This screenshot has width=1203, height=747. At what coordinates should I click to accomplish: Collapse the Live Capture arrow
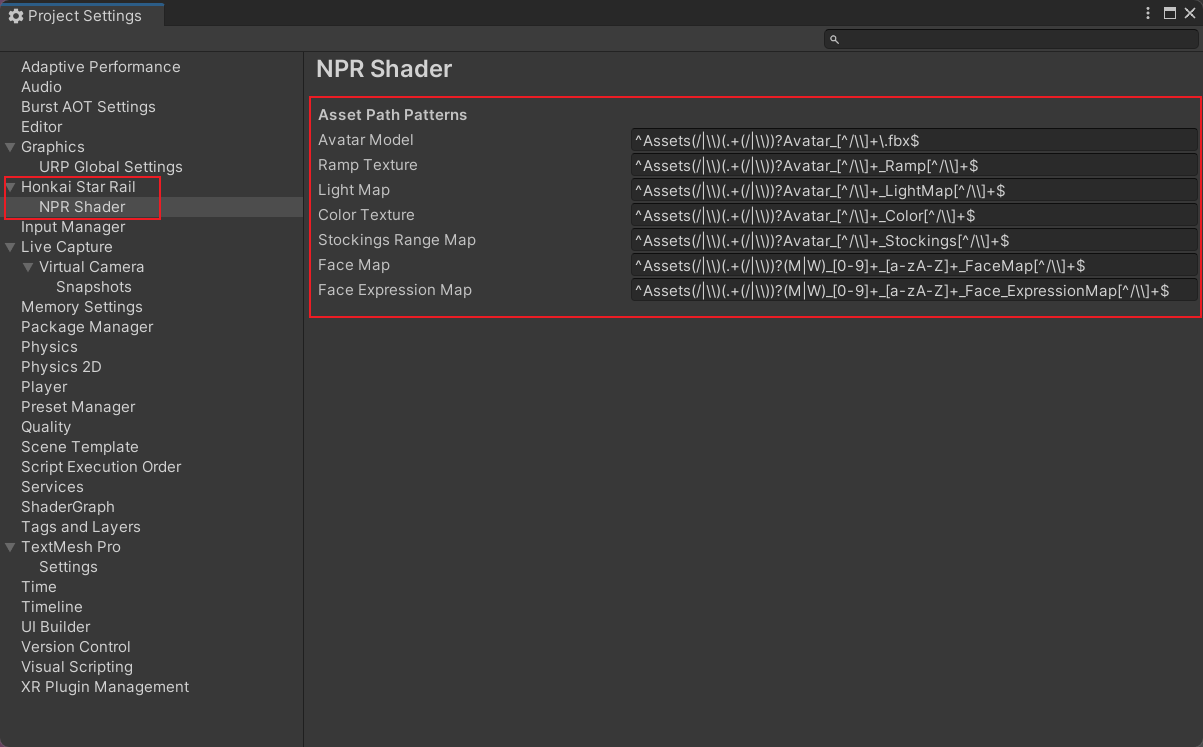(10, 247)
